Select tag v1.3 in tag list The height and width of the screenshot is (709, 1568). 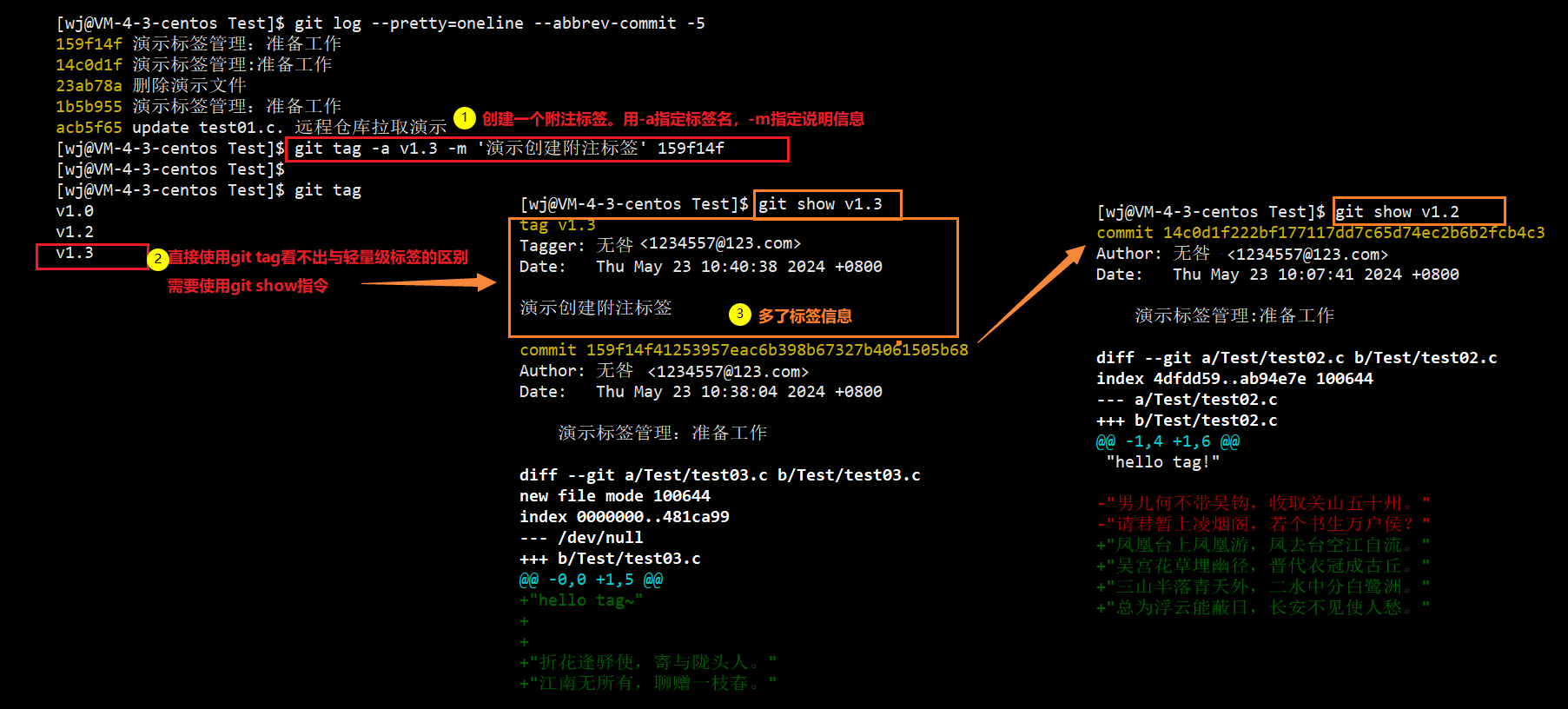click(x=75, y=253)
